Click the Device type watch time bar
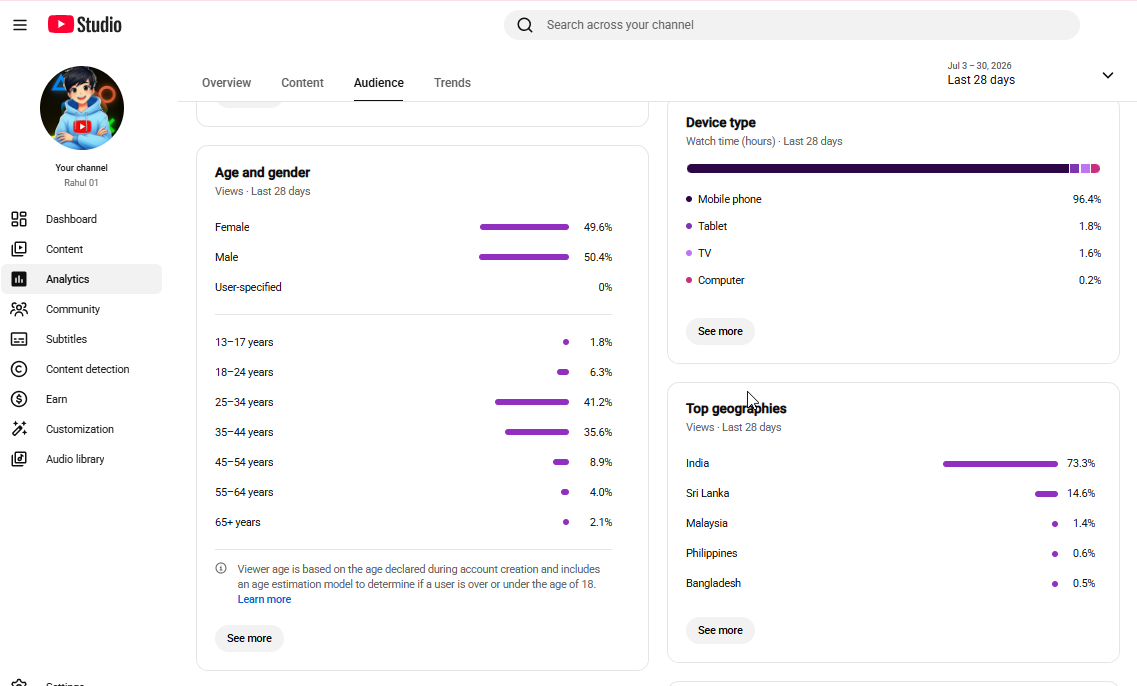 point(893,168)
